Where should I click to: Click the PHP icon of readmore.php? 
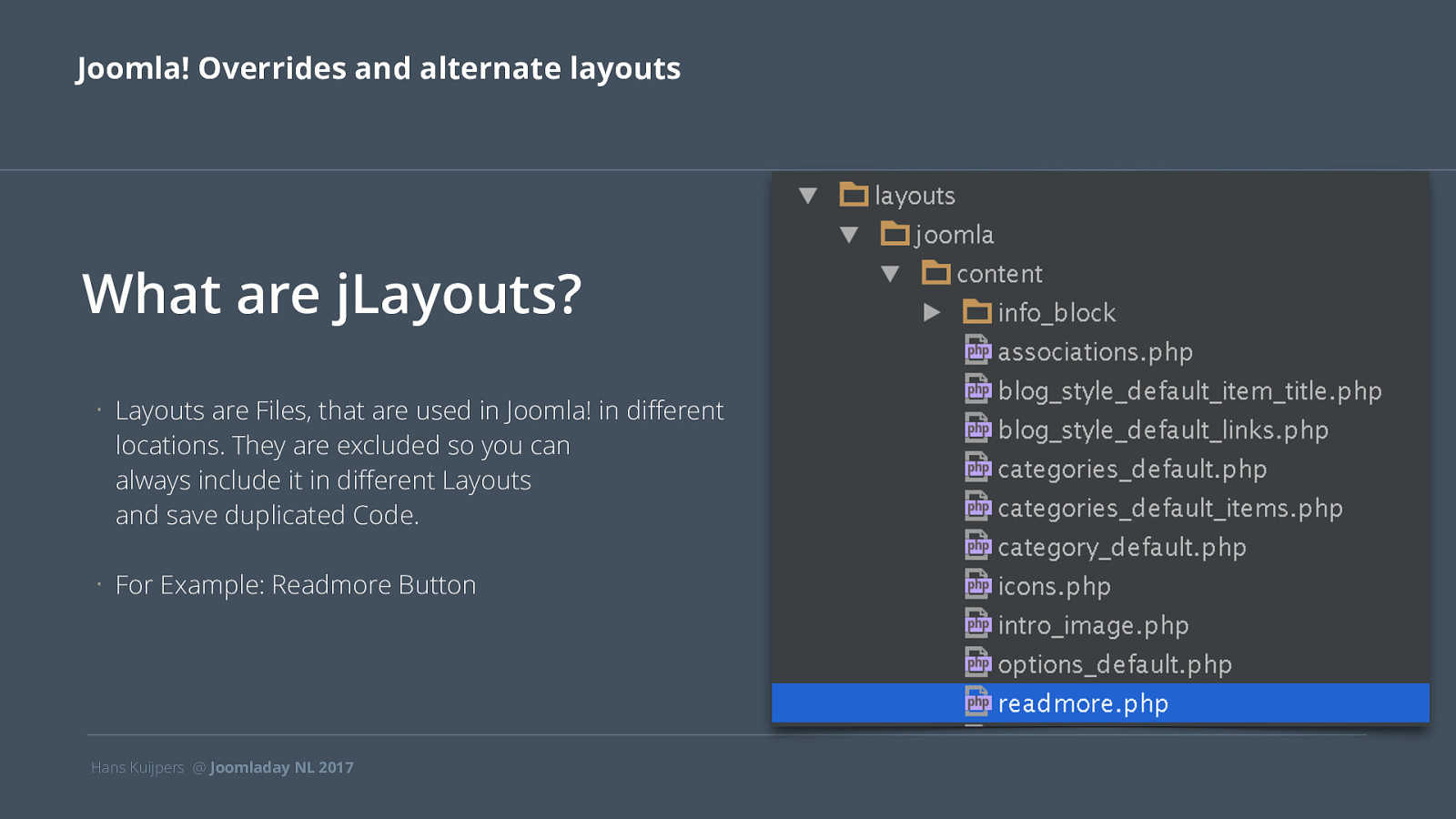978,703
